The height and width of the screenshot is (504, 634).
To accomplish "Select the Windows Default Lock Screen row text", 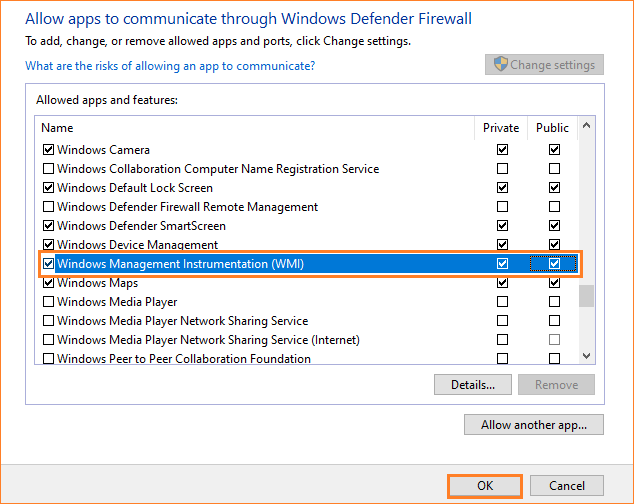I will pyautogui.click(x=135, y=188).
